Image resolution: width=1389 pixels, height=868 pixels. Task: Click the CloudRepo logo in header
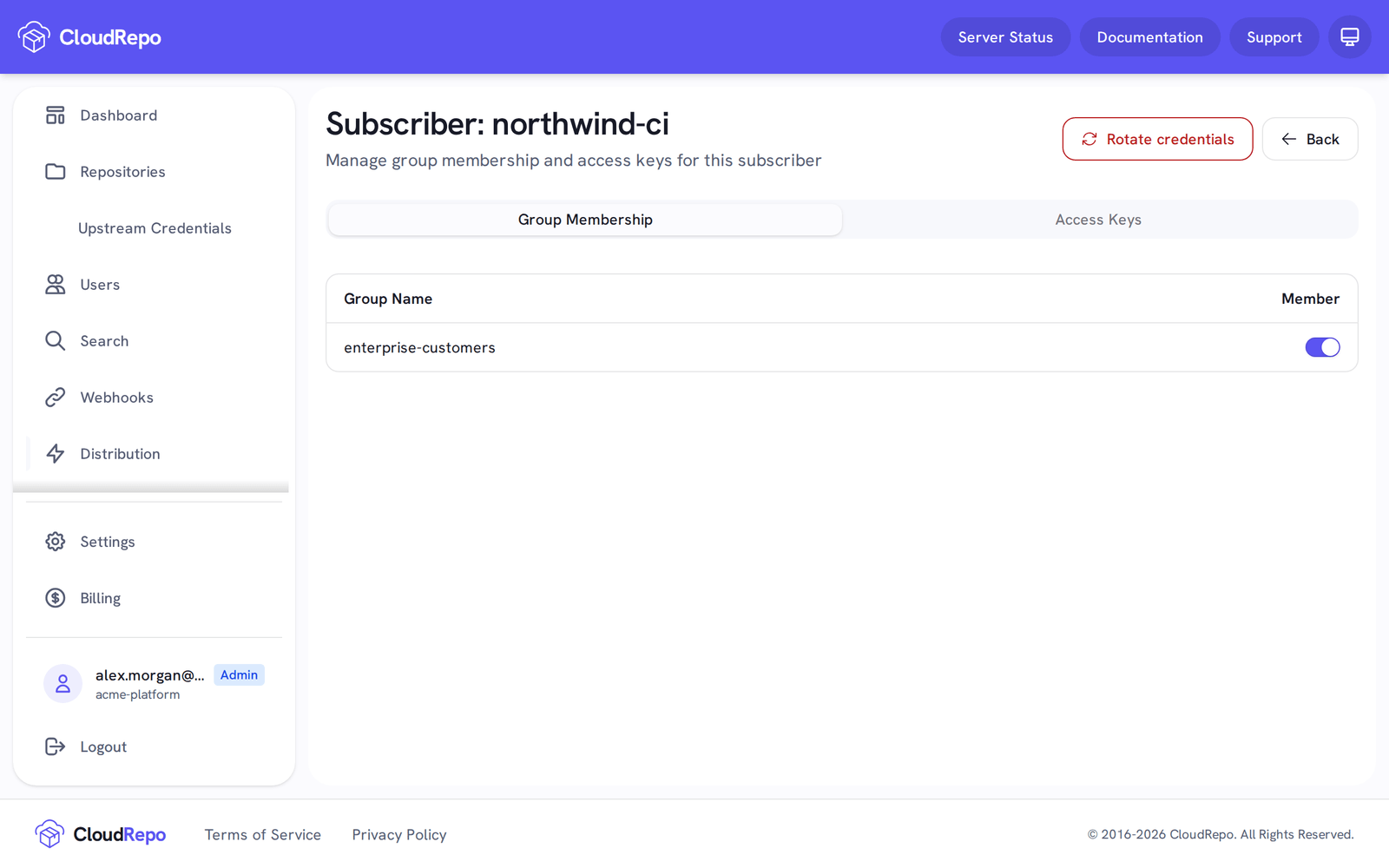tap(89, 37)
